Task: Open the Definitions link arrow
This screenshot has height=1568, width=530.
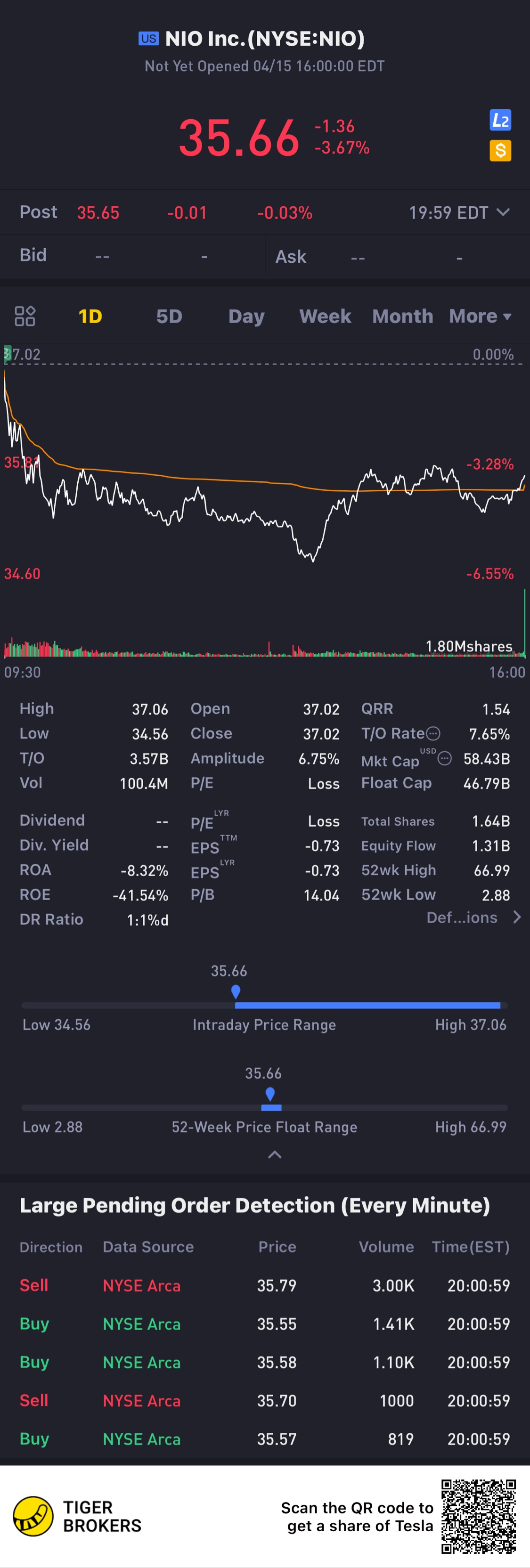Action: (517, 918)
